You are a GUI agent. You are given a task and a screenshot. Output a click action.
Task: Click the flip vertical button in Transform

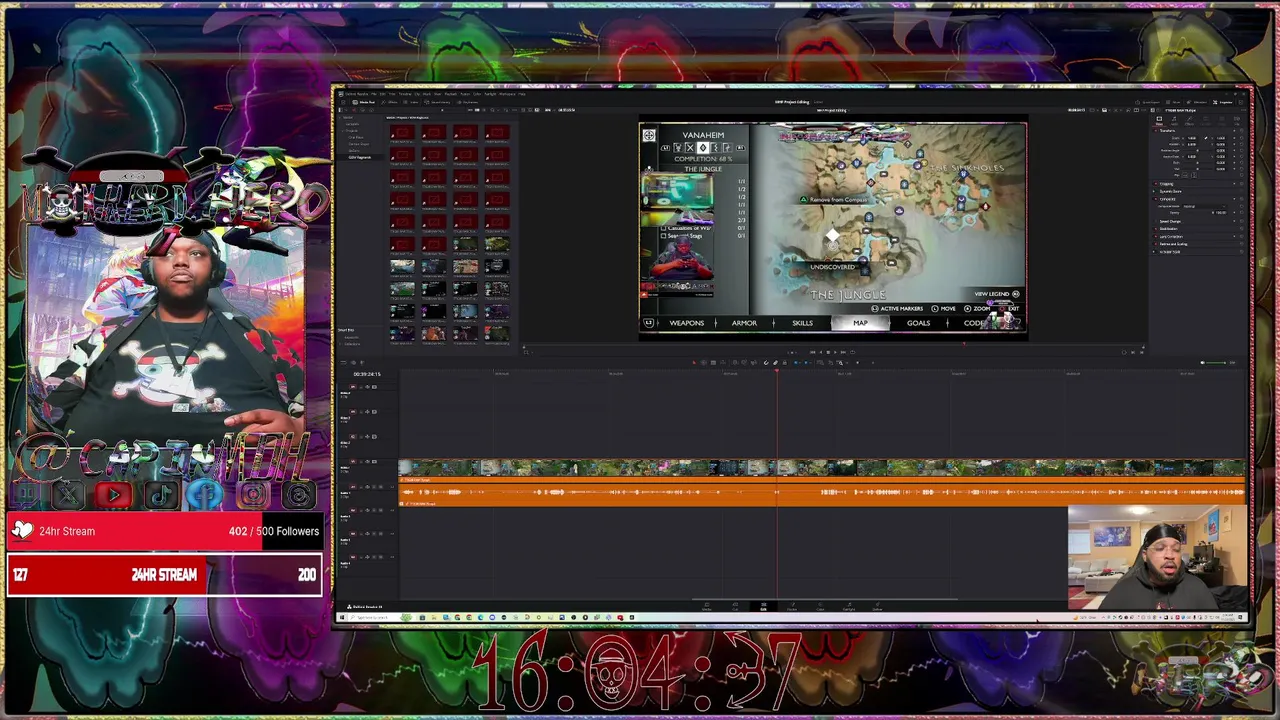coord(1194,175)
